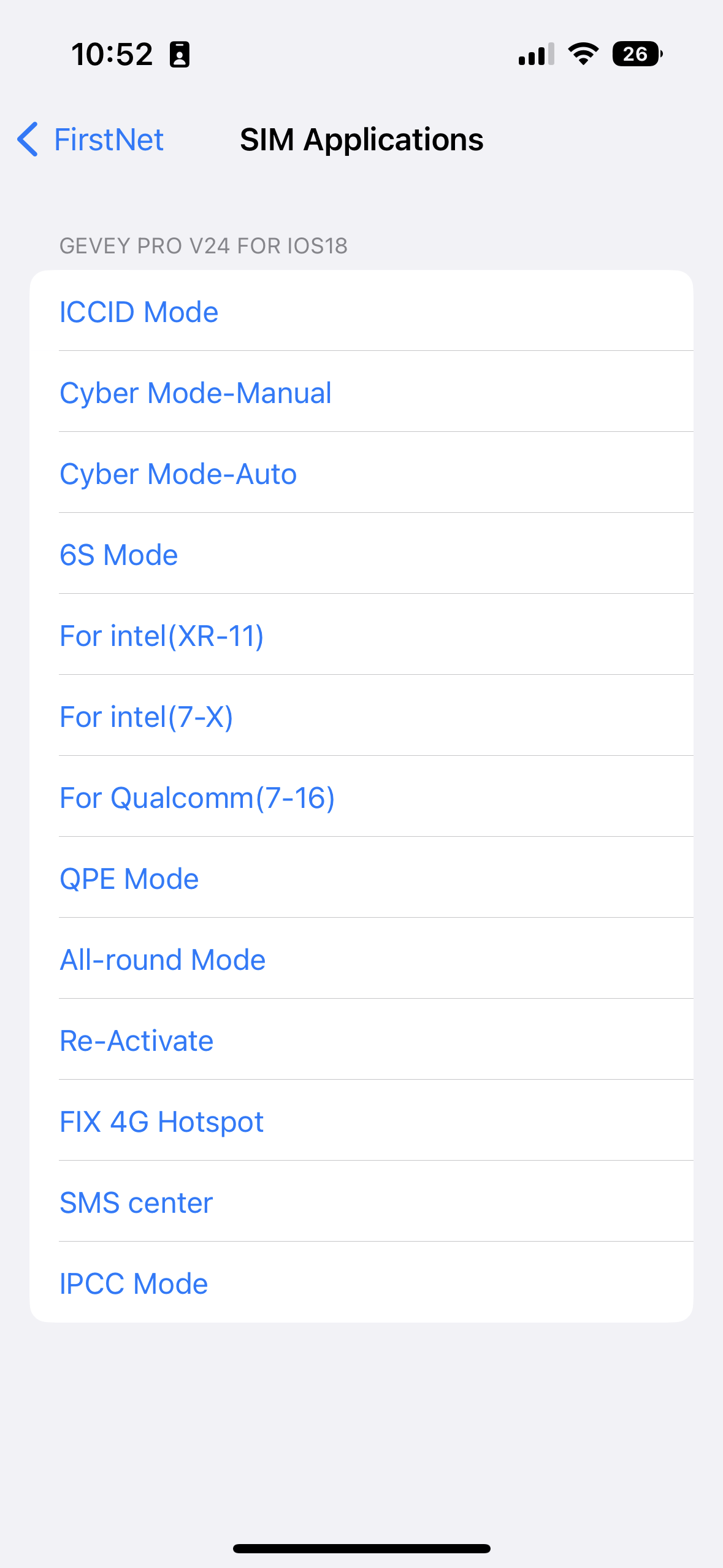Open Cyber Mode-Manual option

pos(196,393)
